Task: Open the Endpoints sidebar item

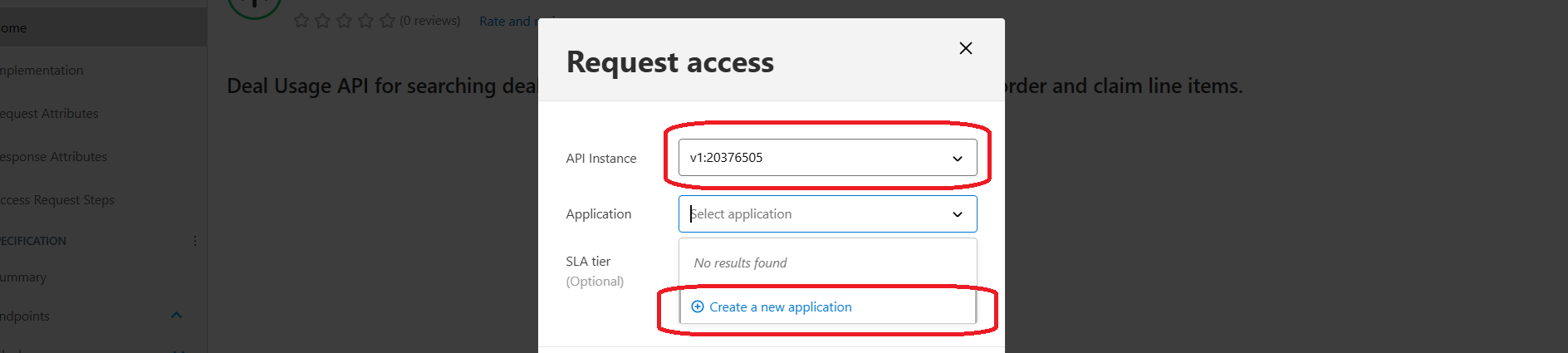Action: point(25,316)
